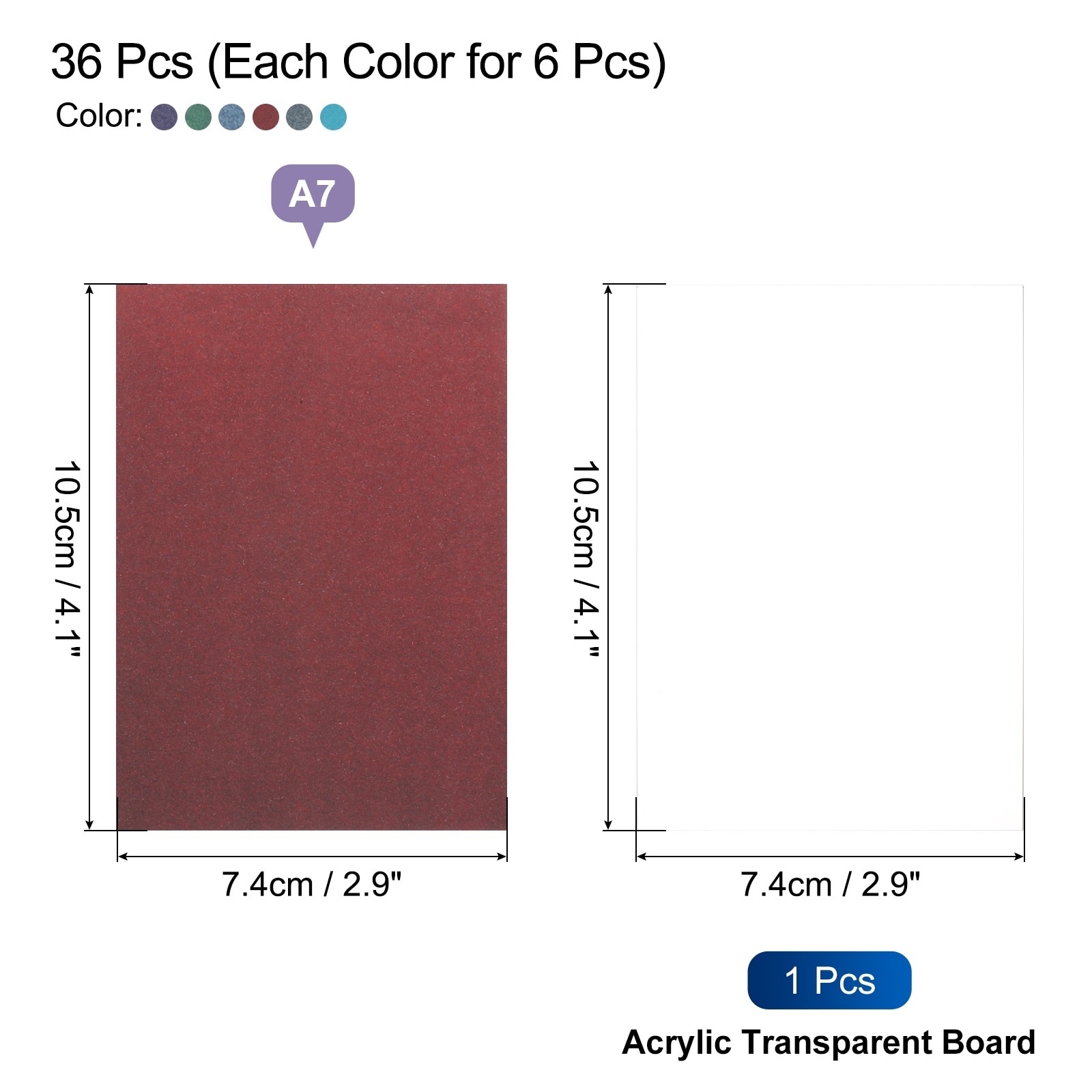Click the 36 Pcs heading text
Screen dimensions: 1092x1092
coord(358,62)
